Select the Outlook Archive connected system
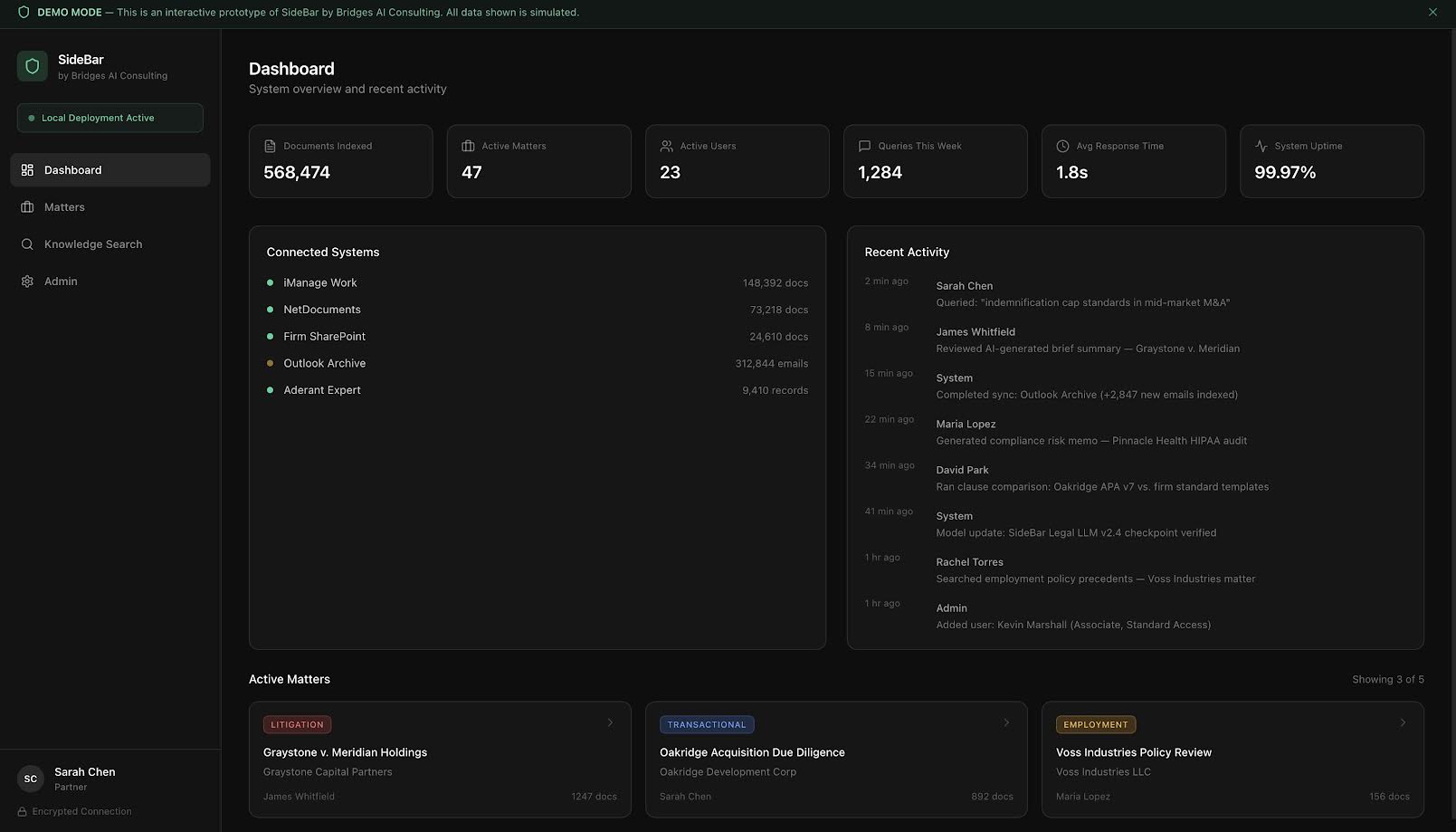1456x832 pixels. point(538,363)
